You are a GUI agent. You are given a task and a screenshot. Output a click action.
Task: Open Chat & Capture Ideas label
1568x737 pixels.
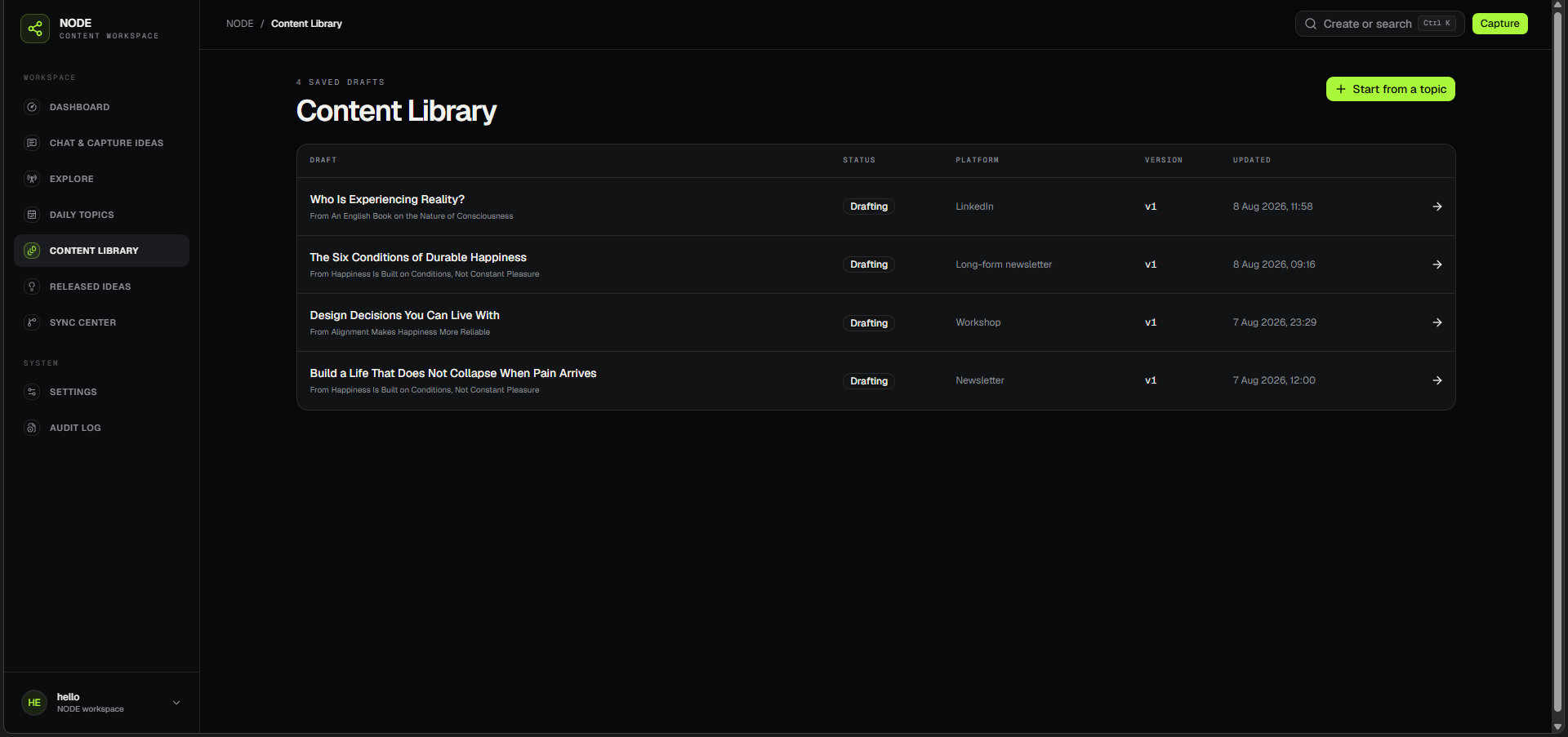click(x=106, y=143)
